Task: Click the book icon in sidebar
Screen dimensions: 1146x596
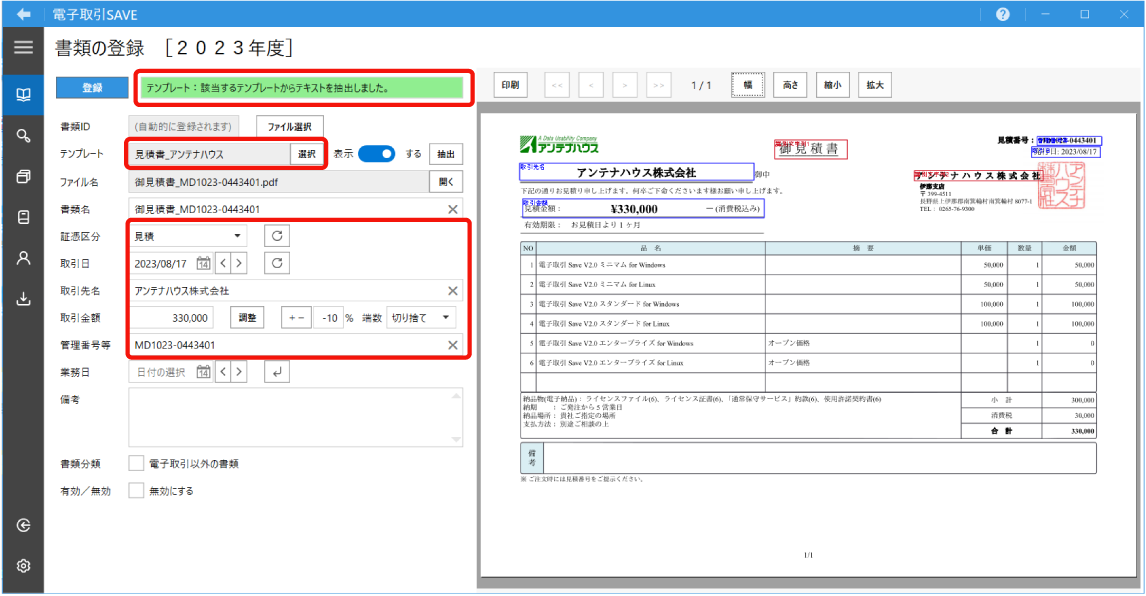Action: [23, 96]
